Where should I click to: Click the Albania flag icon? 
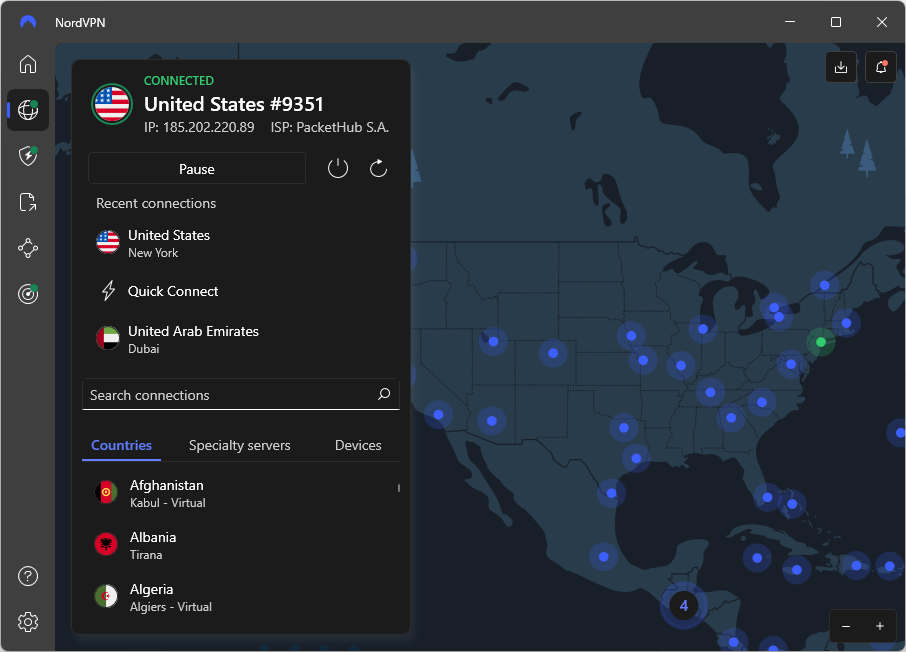tap(106, 544)
